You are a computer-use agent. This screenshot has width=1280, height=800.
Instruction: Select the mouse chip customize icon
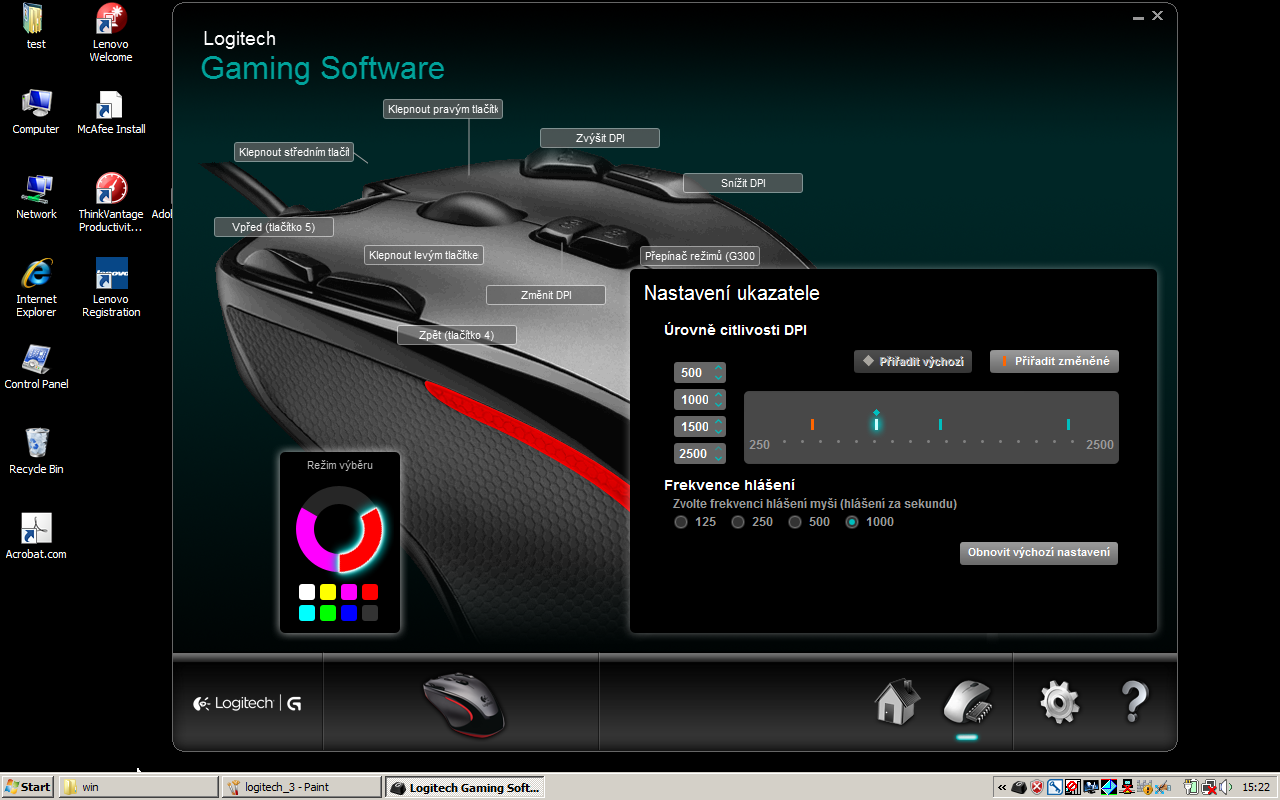click(967, 701)
